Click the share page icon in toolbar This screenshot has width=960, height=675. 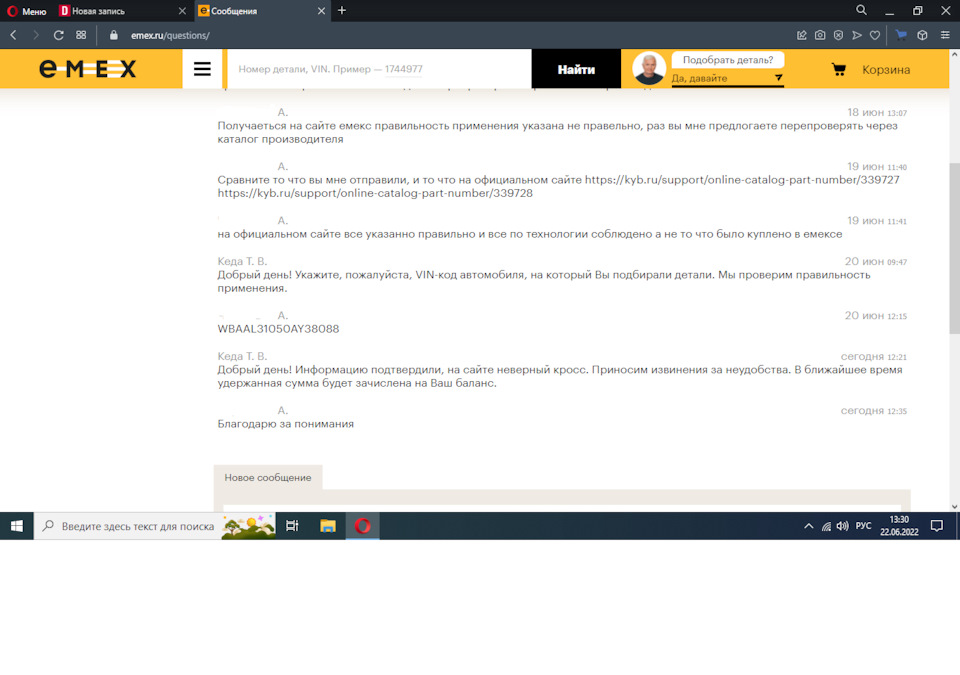(x=801, y=36)
